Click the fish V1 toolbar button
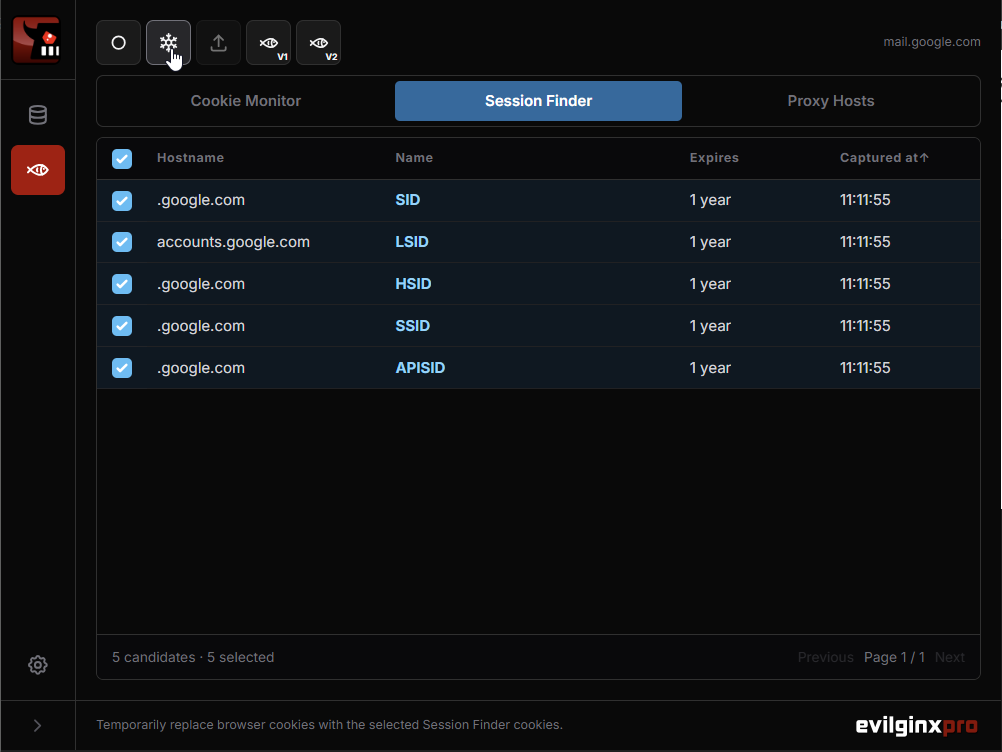1002x752 pixels. click(268, 43)
